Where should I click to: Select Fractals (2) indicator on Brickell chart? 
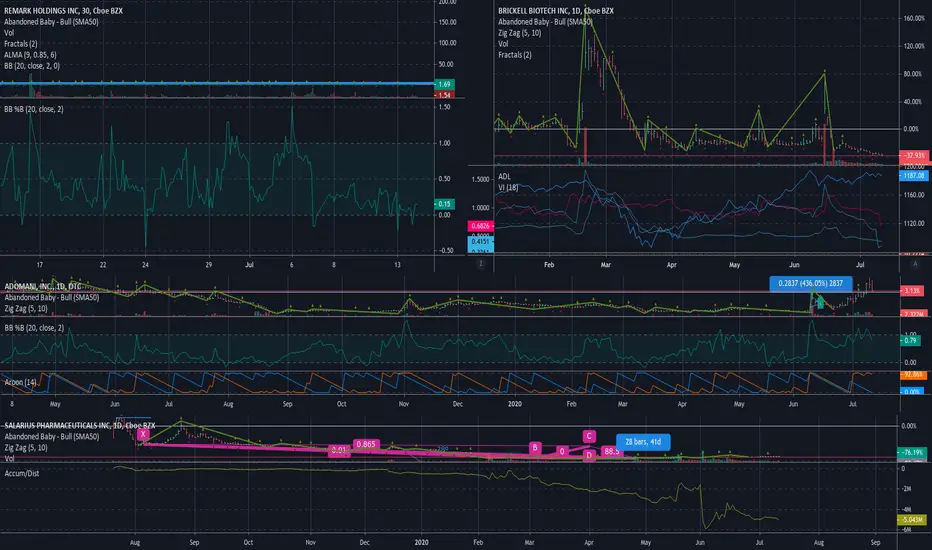(515, 55)
